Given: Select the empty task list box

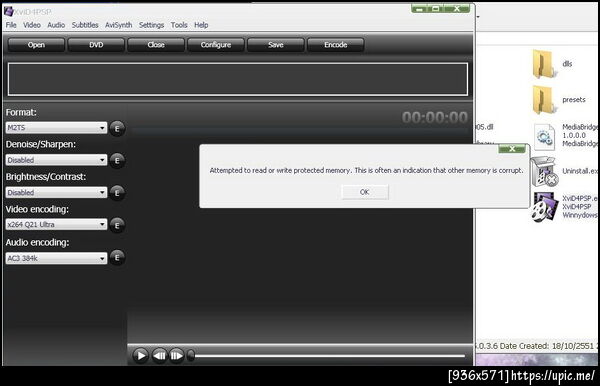Looking at the screenshot, I should point(238,79).
